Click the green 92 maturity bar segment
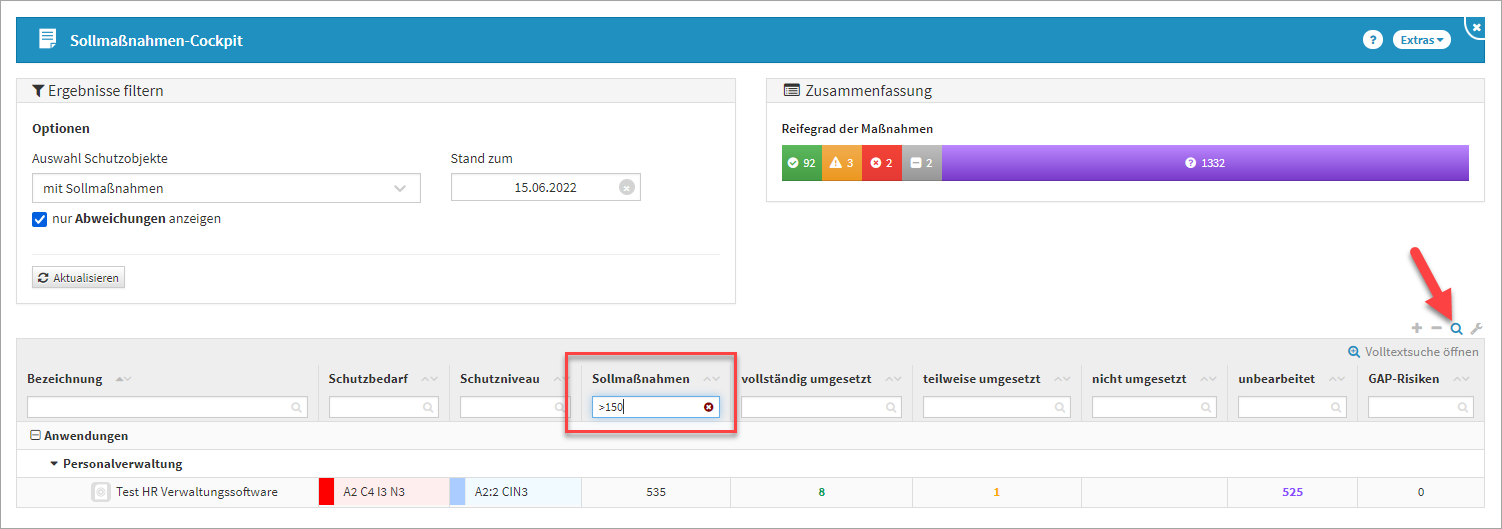This screenshot has width=1502, height=529. click(x=801, y=163)
